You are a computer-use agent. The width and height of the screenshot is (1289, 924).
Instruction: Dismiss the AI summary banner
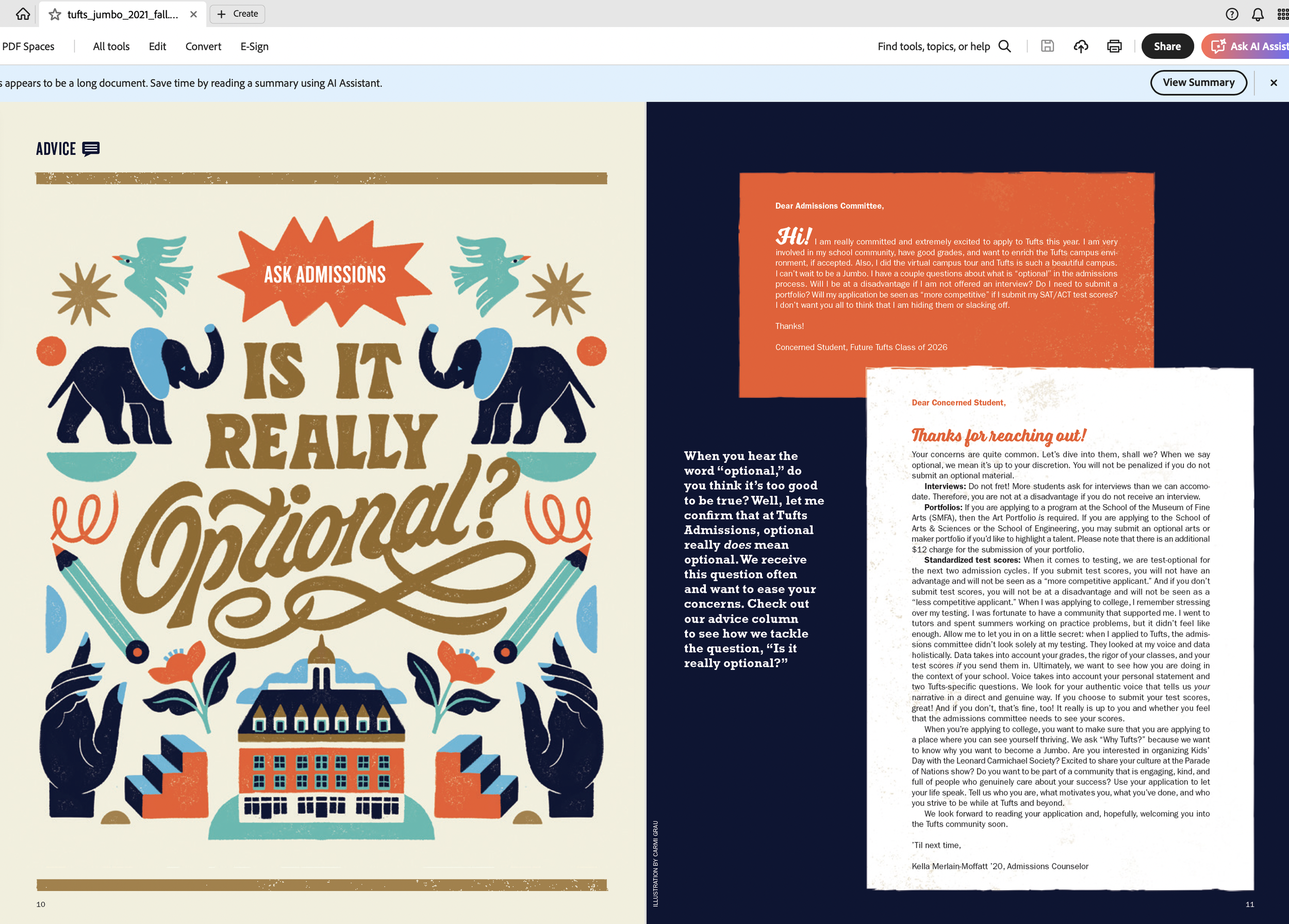[1274, 83]
